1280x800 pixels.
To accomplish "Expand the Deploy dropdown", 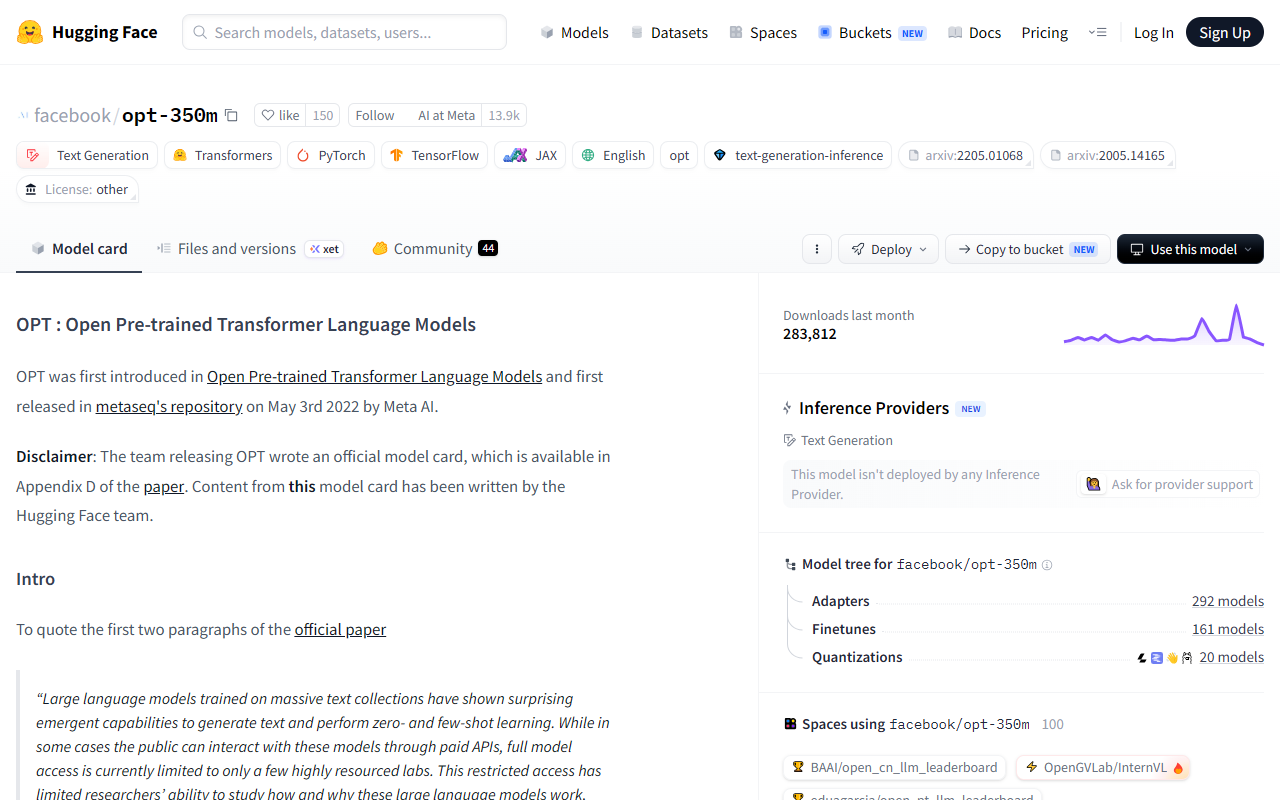I will [888, 249].
